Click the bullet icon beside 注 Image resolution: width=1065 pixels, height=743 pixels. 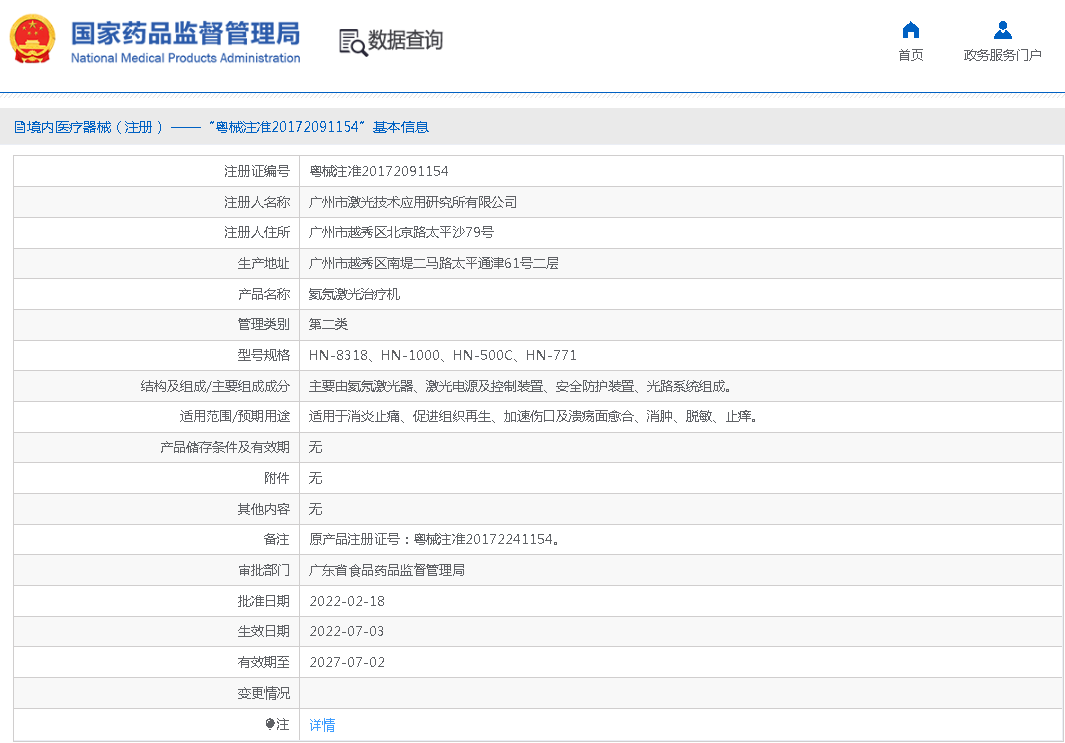pos(270,724)
